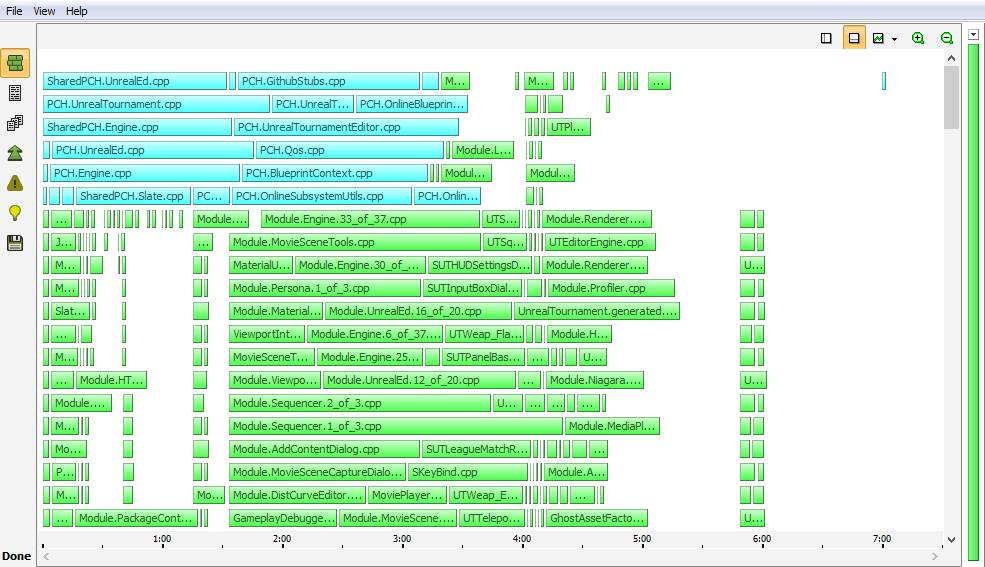
Task: Open the Output log view icon
Action: pyautogui.click(x=15, y=93)
